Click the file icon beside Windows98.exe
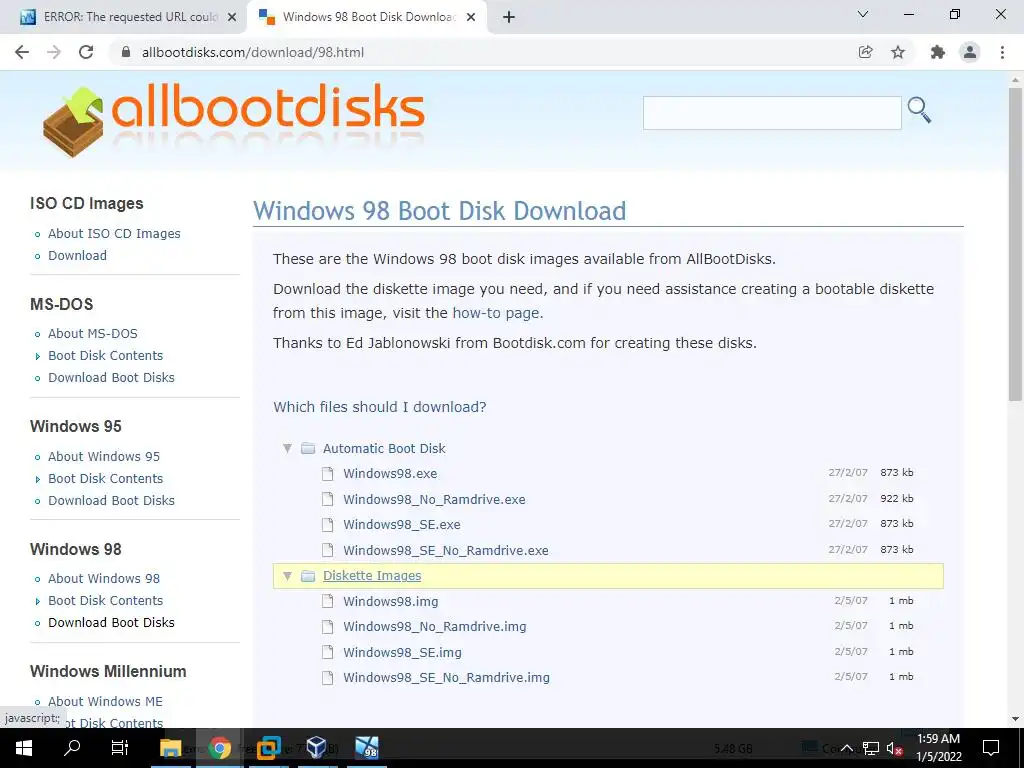Image resolution: width=1024 pixels, height=768 pixels. pos(328,473)
